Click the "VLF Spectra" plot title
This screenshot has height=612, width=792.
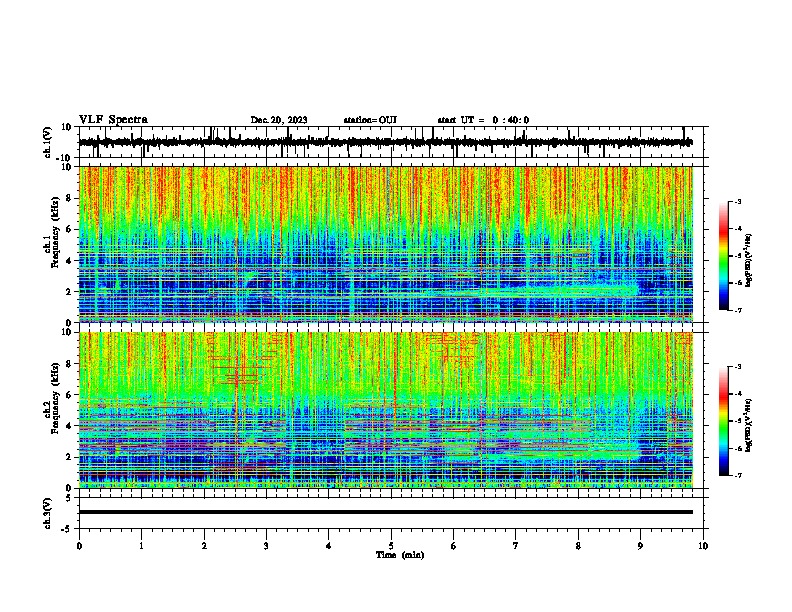pyautogui.click(x=113, y=120)
